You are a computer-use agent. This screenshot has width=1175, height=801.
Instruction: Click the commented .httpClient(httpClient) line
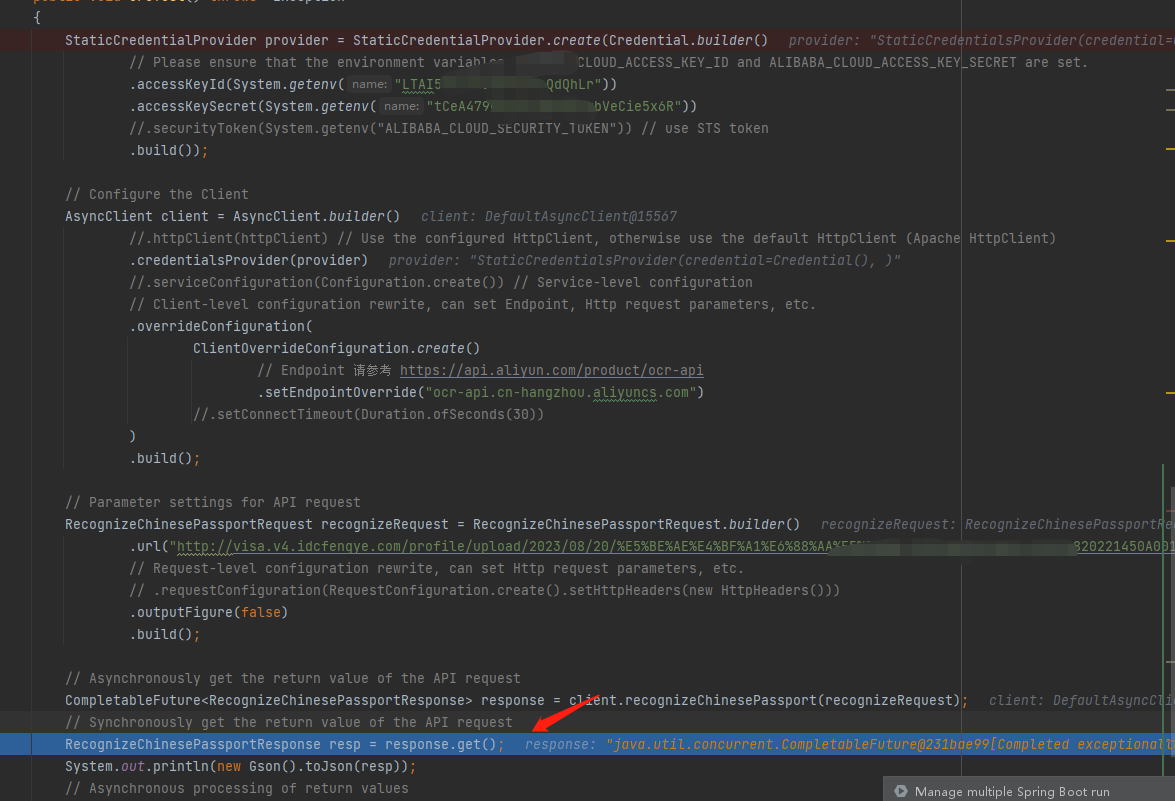[x=592, y=238]
